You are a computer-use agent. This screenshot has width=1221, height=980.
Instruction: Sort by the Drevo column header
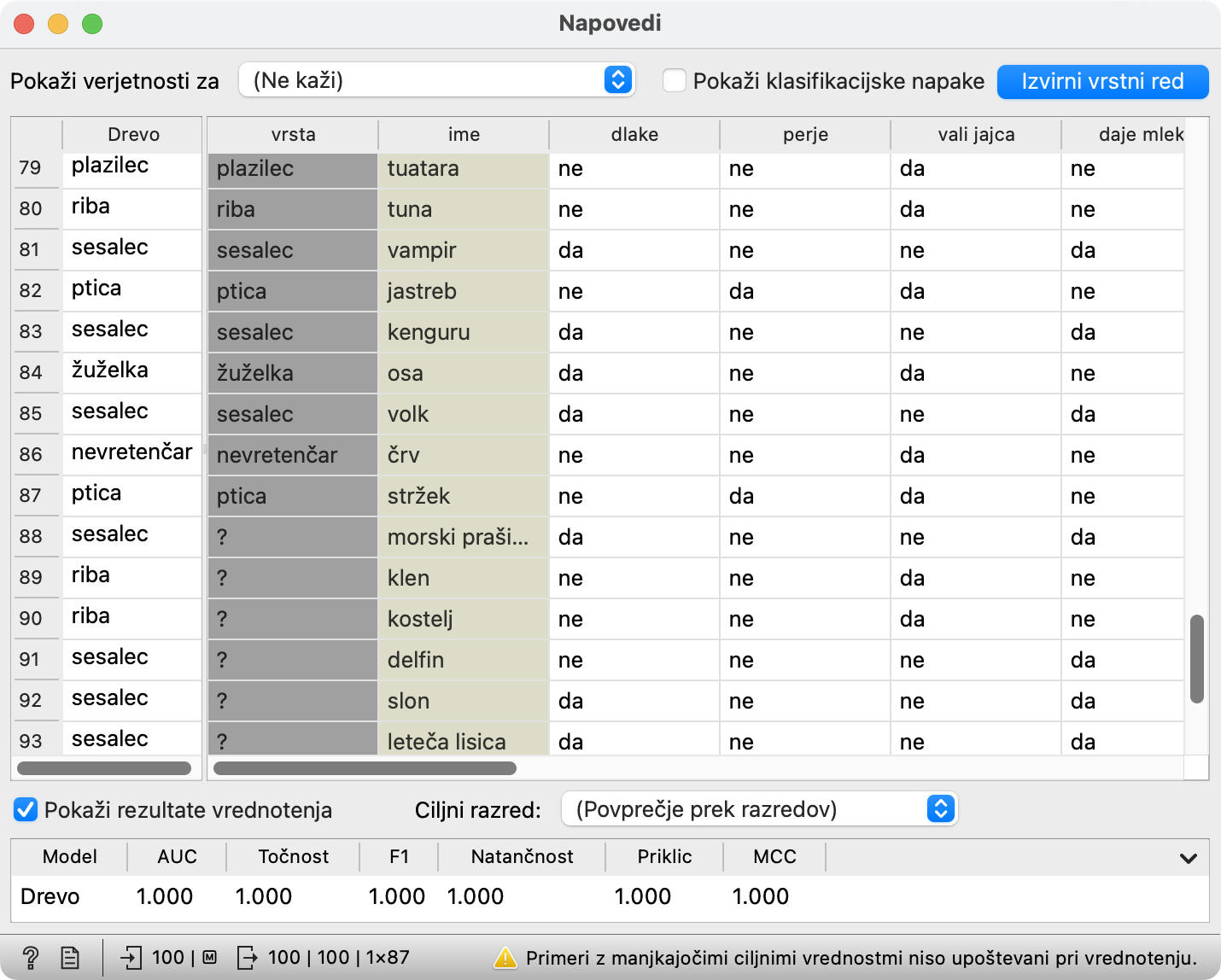point(133,135)
